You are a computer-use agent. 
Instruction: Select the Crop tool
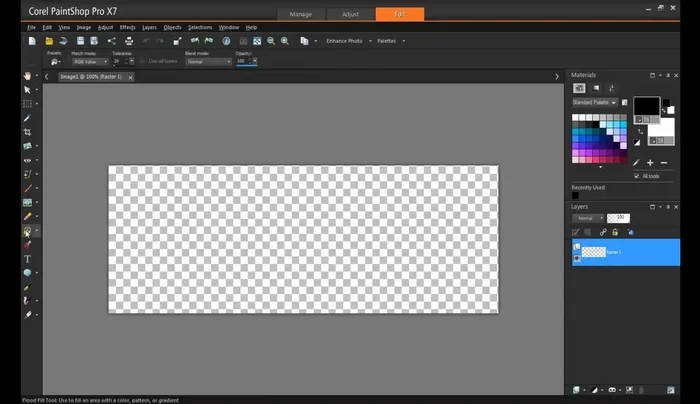[x=28, y=132]
